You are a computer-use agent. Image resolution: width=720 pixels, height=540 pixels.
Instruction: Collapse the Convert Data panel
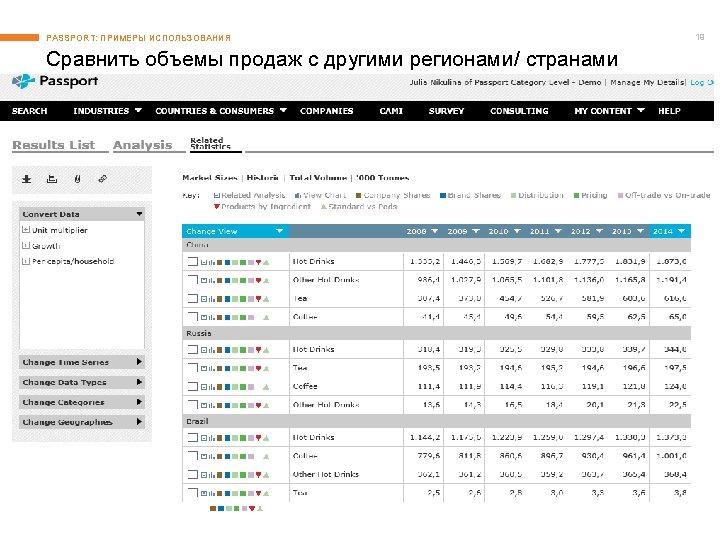coord(139,214)
